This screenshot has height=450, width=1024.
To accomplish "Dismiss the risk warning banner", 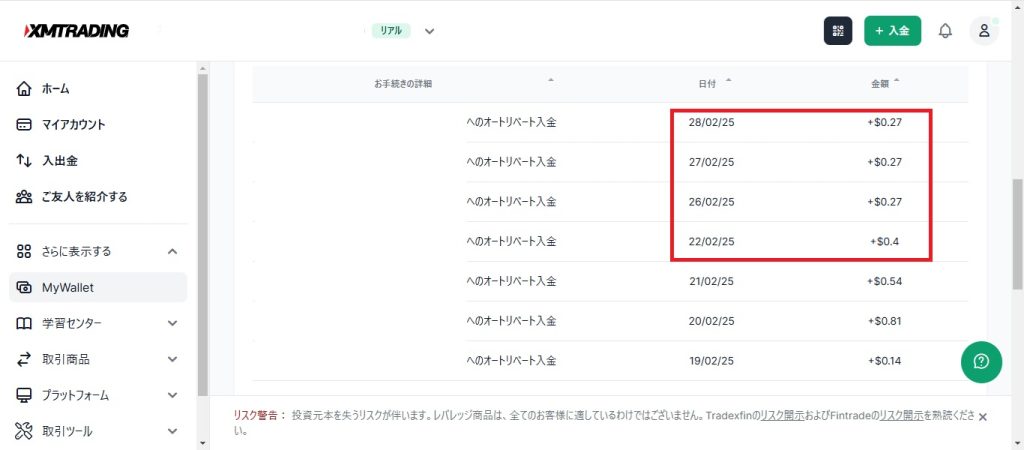I will [982, 416].
